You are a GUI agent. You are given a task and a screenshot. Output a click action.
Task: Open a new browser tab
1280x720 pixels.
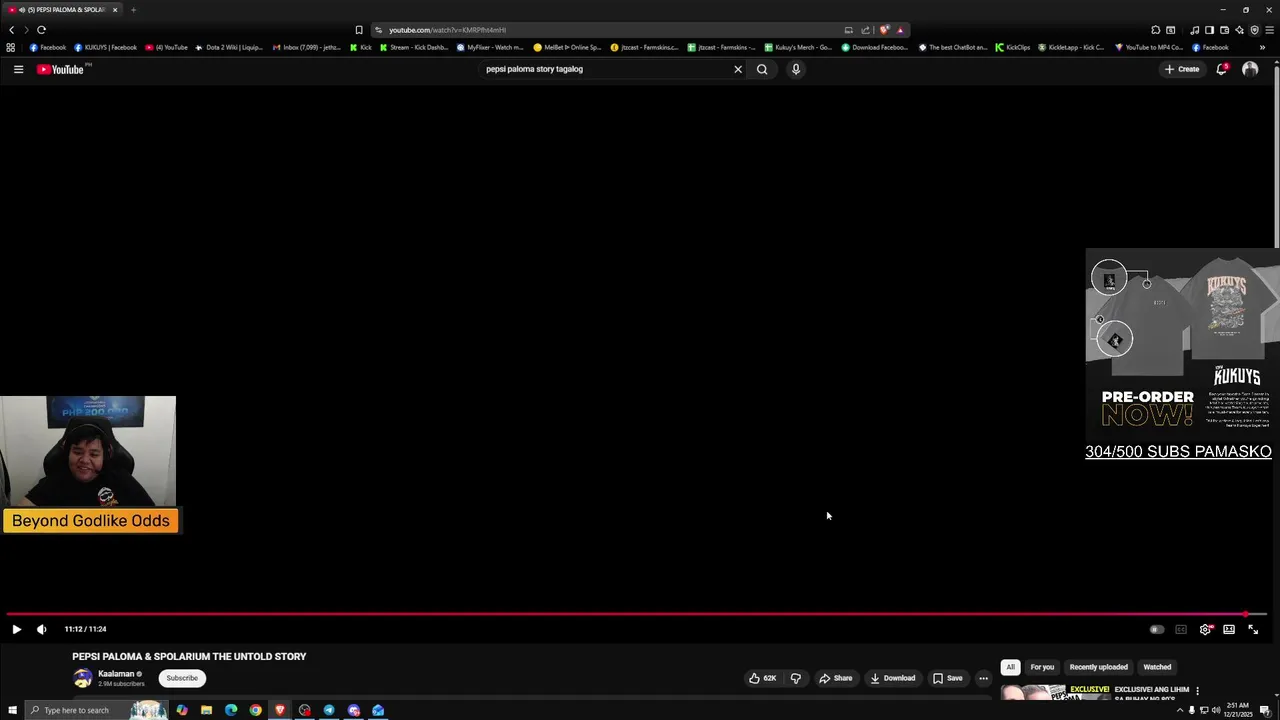click(x=133, y=10)
